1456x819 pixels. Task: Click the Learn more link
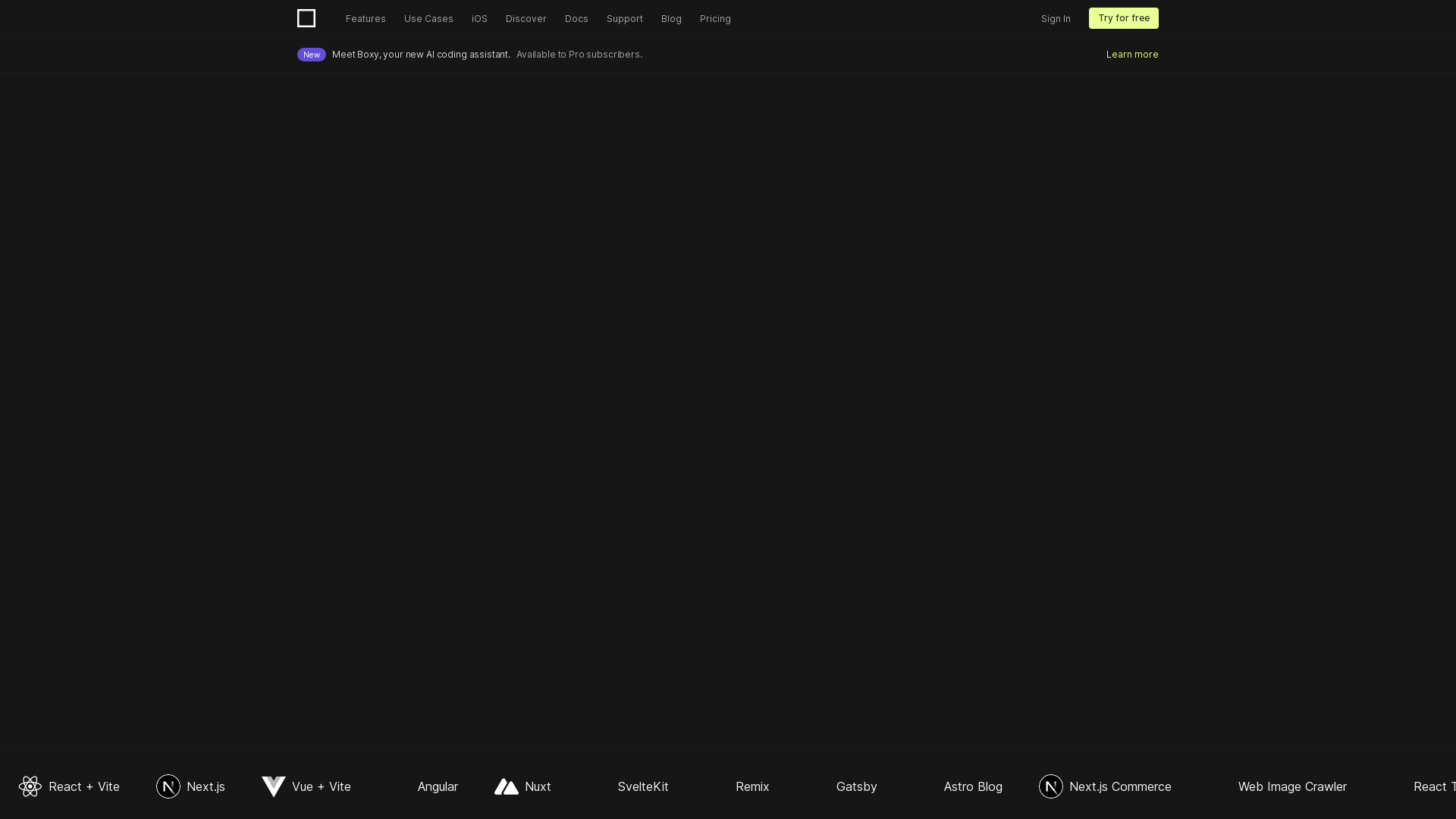(x=1132, y=54)
